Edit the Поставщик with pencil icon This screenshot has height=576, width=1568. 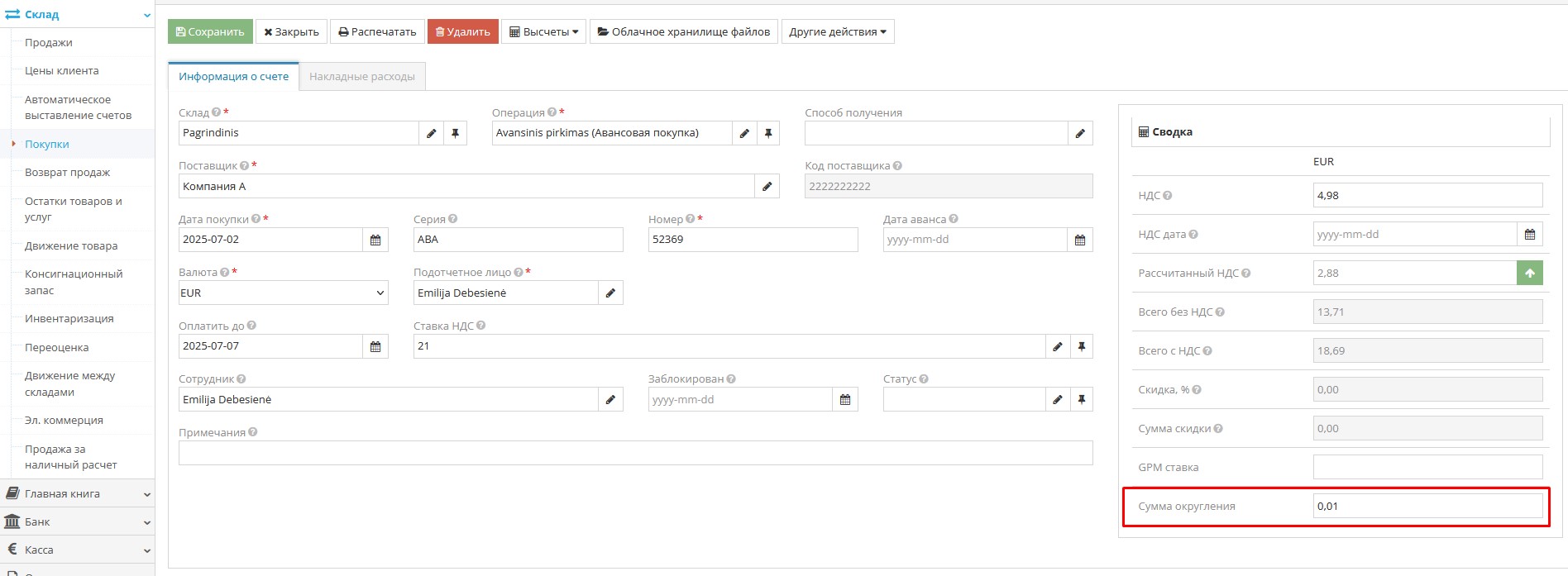click(x=767, y=187)
